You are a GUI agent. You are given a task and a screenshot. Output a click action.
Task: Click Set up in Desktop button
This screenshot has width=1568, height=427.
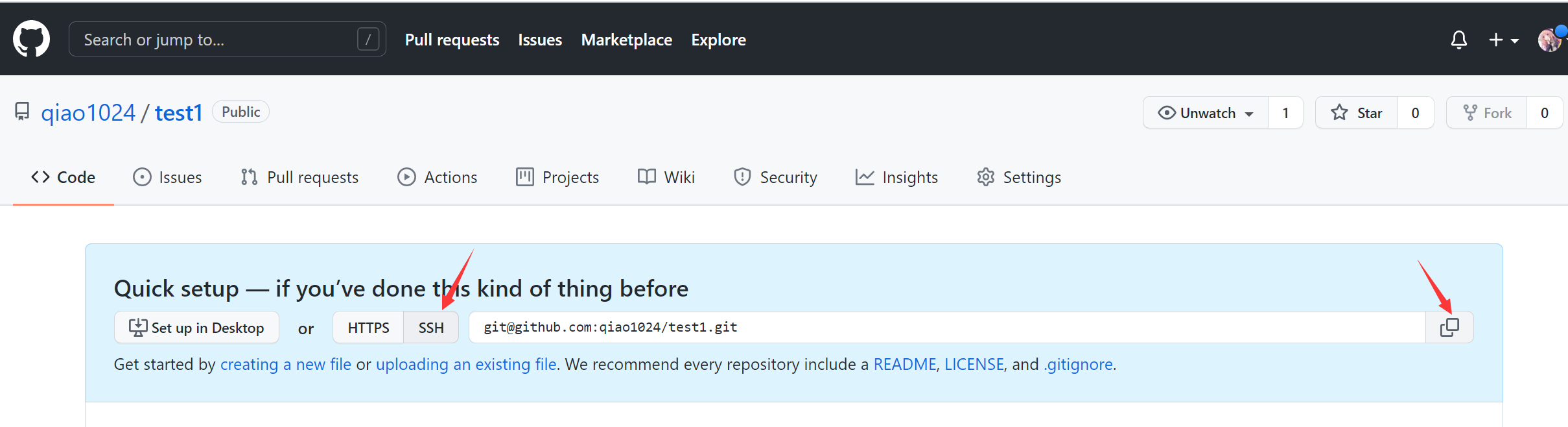(x=196, y=327)
